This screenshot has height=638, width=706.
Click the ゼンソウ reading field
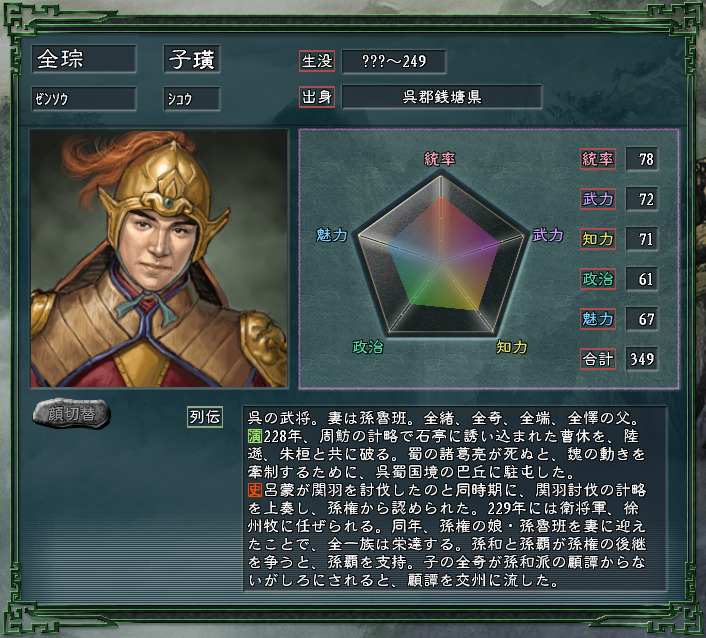[x=84, y=99]
